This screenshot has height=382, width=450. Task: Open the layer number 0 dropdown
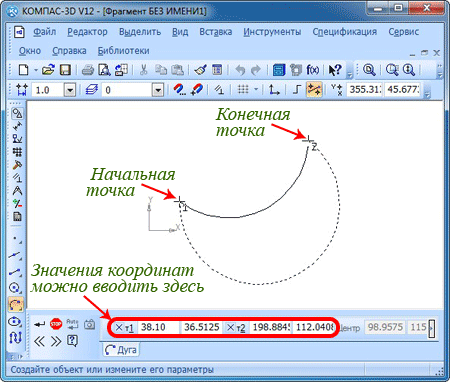click(158, 90)
